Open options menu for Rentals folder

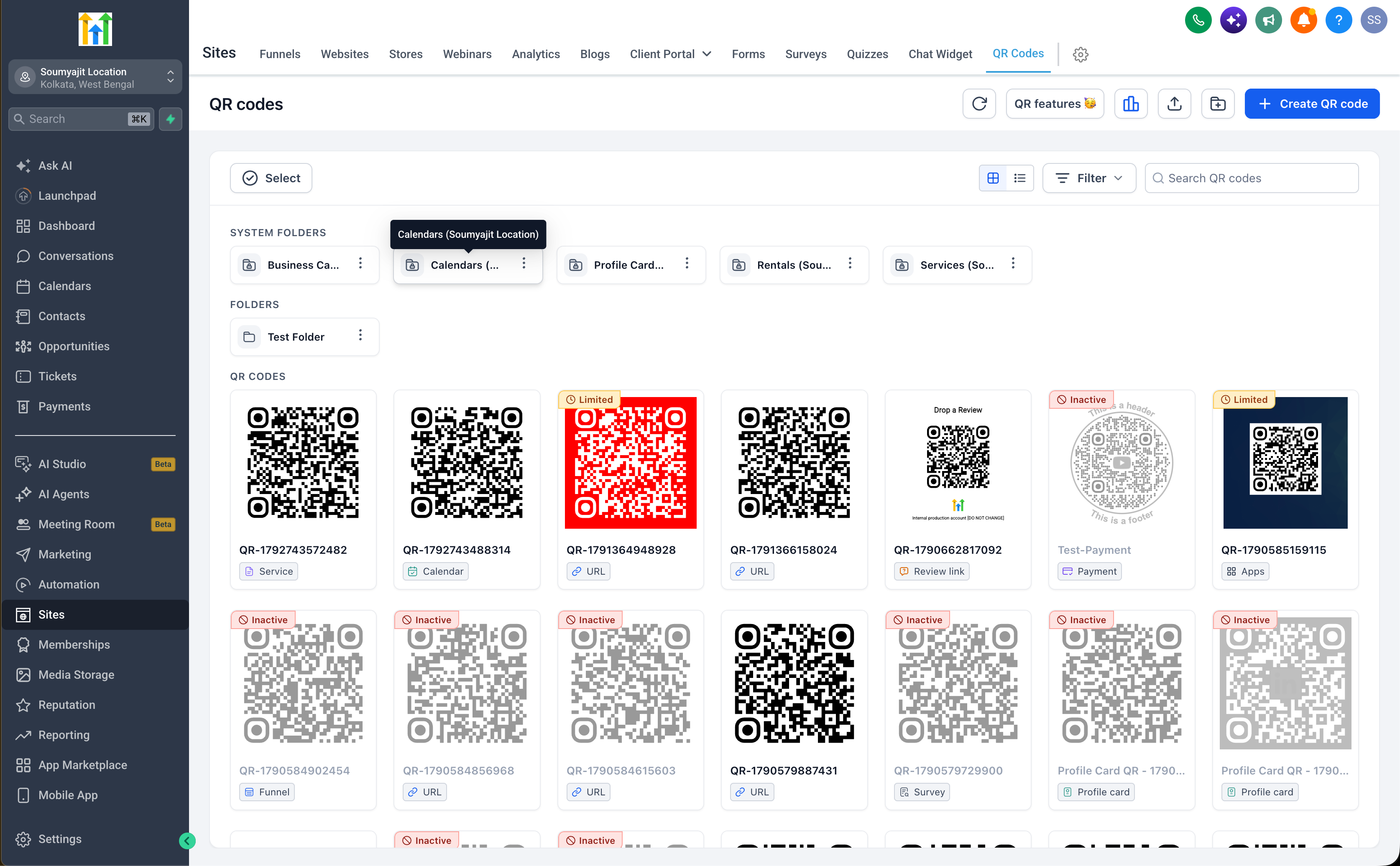point(849,263)
